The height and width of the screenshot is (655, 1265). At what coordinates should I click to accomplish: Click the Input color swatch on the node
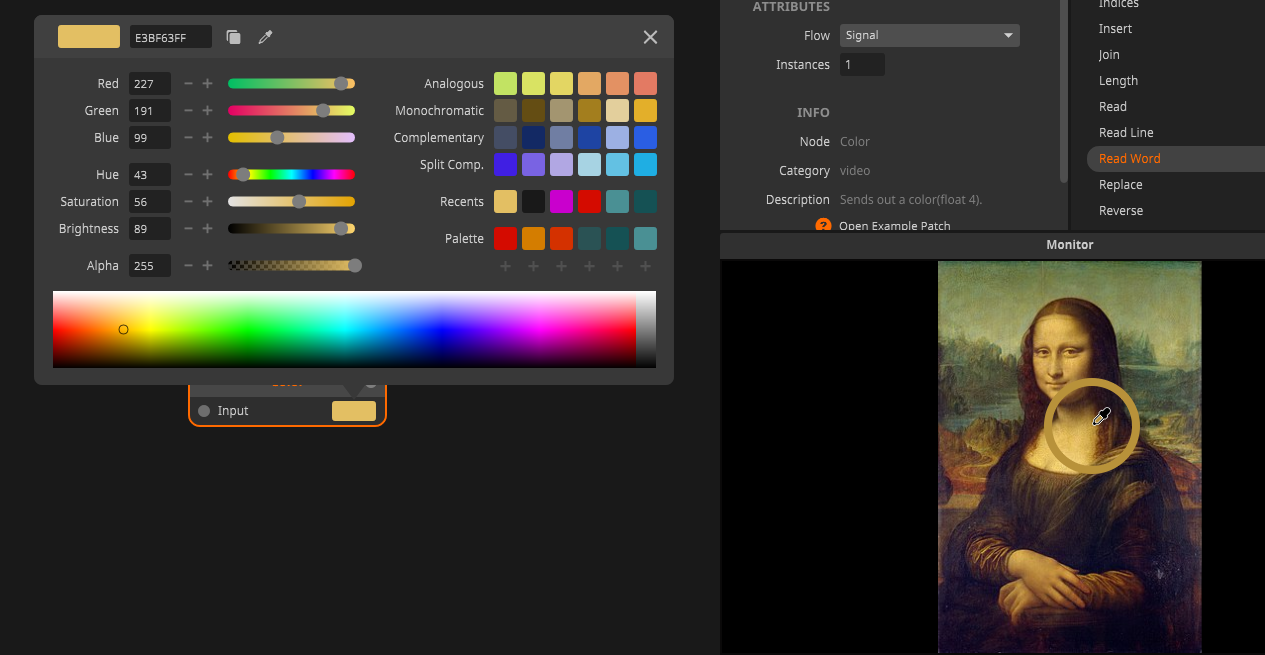pos(354,411)
